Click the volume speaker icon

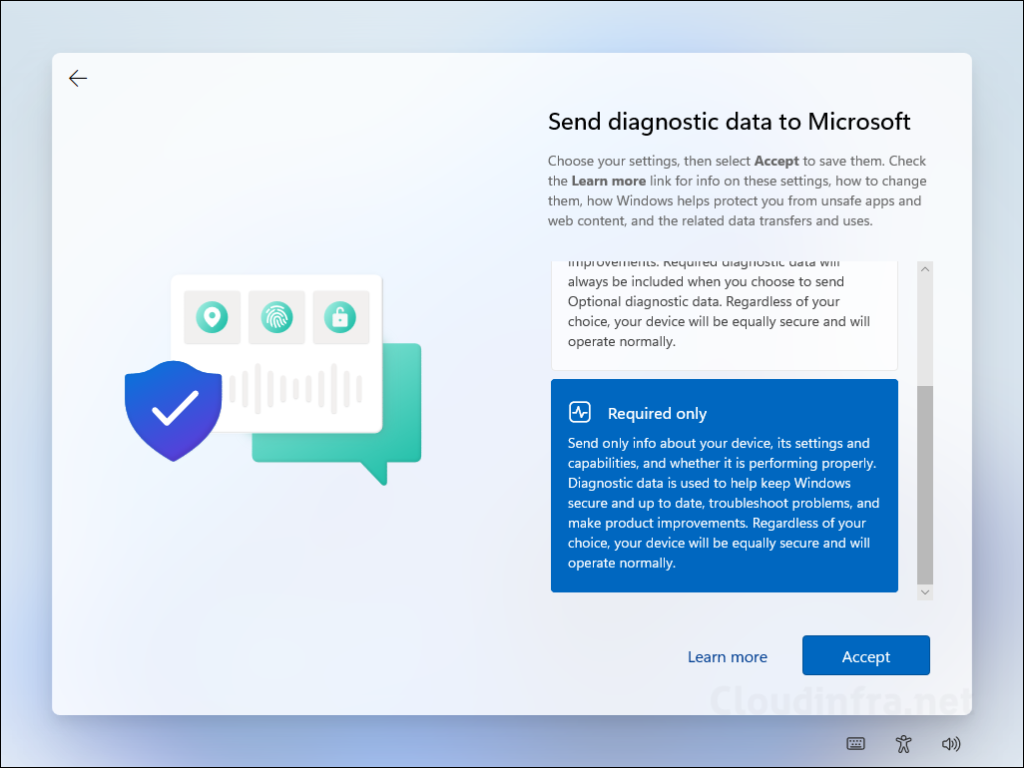tap(951, 743)
